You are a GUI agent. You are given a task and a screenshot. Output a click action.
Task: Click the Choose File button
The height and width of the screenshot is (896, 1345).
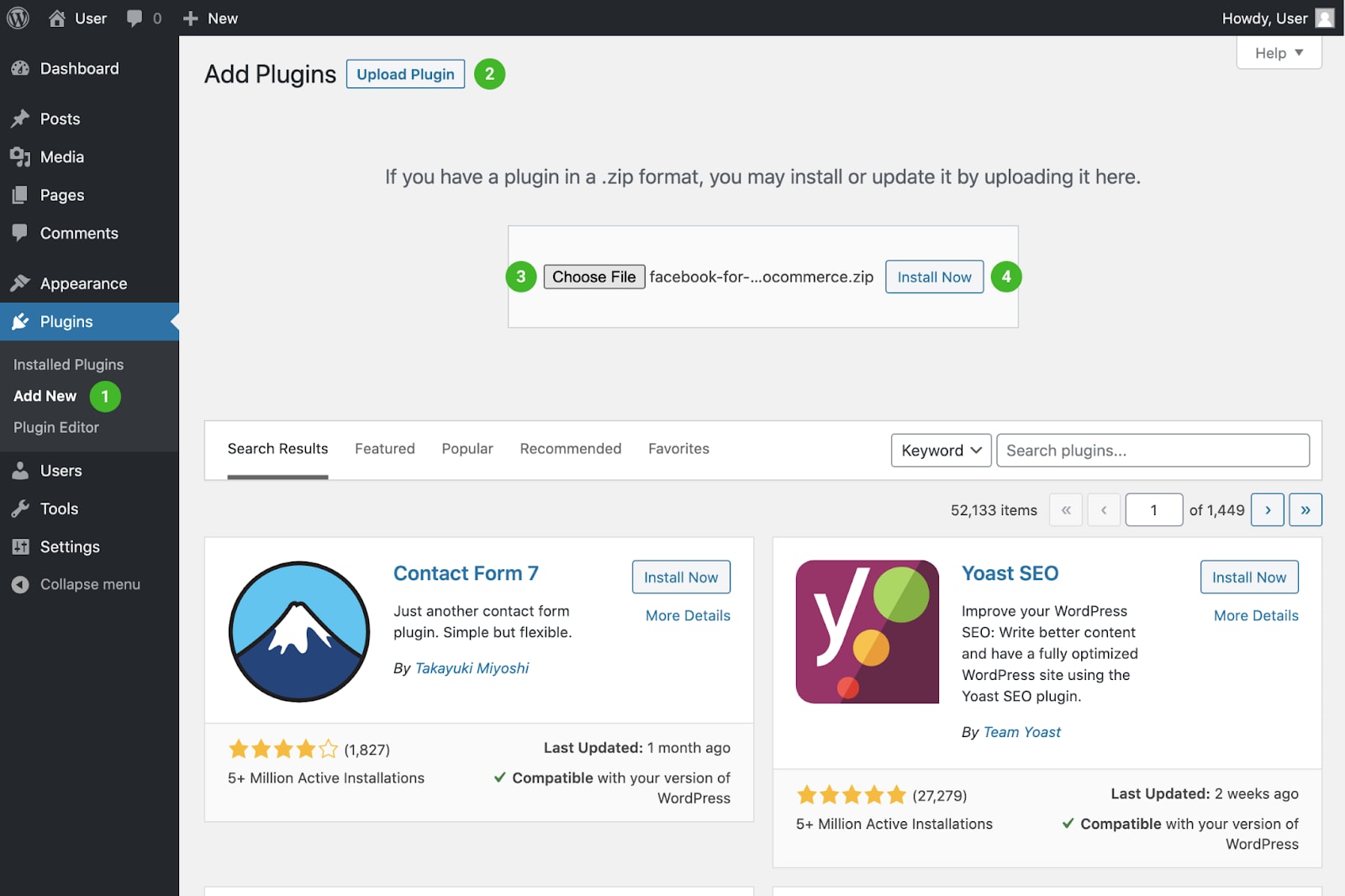coord(594,277)
